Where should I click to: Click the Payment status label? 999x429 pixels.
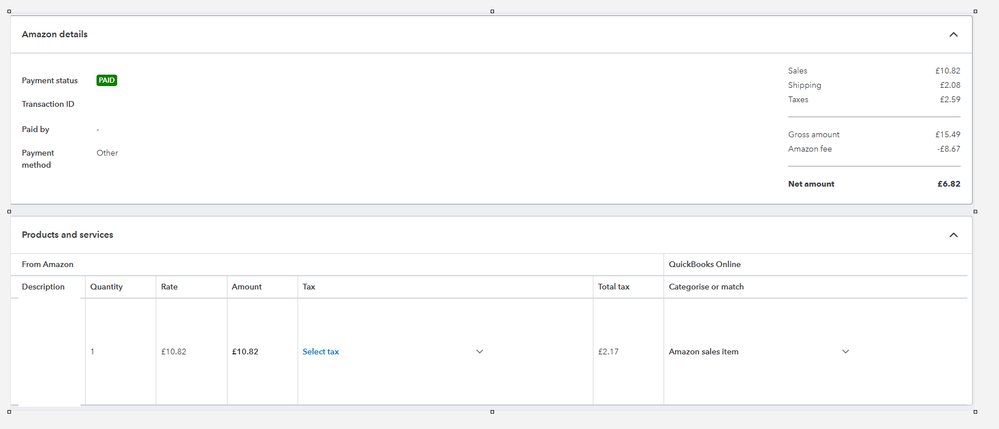coord(50,81)
